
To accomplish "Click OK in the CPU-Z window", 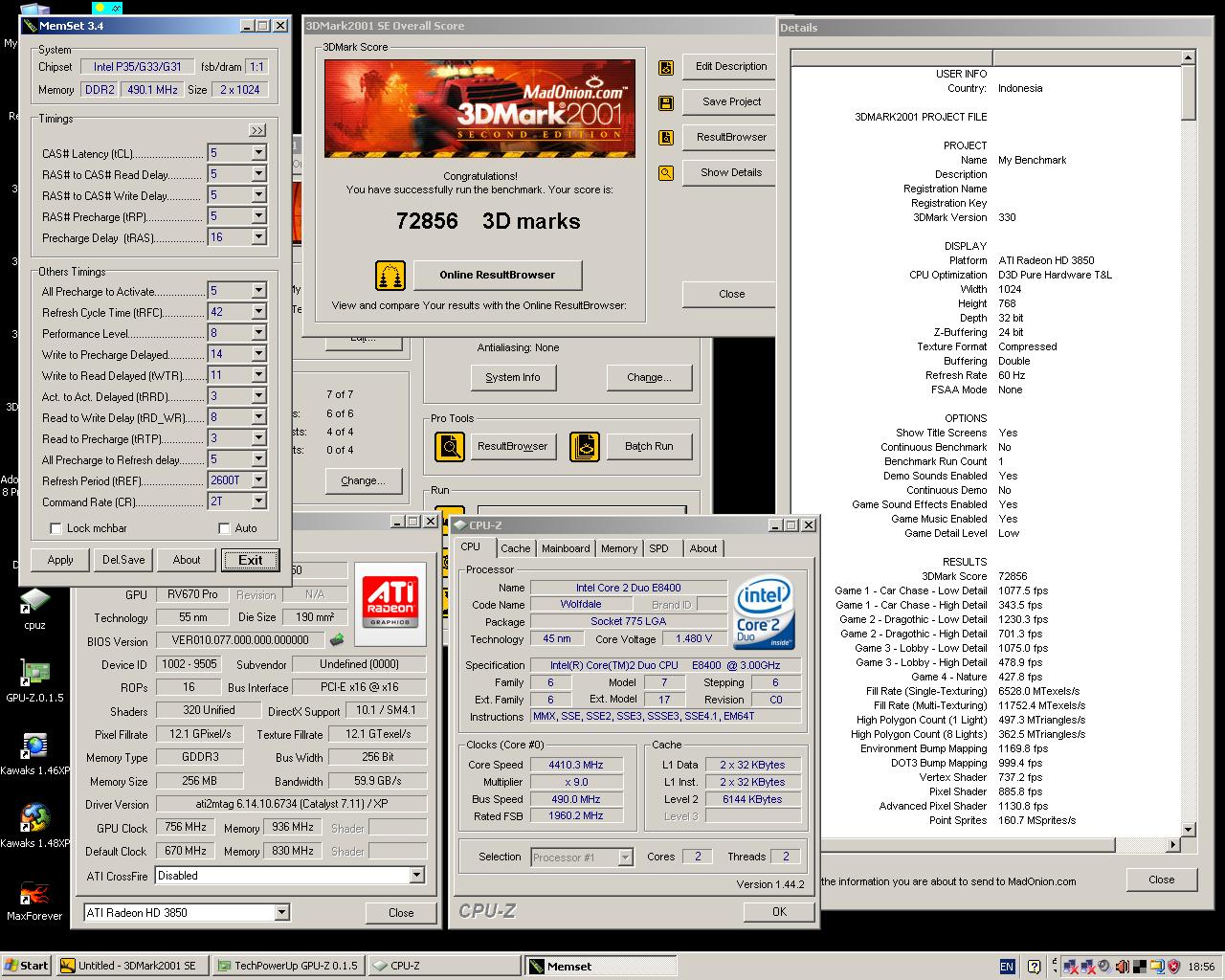I will [779, 912].
